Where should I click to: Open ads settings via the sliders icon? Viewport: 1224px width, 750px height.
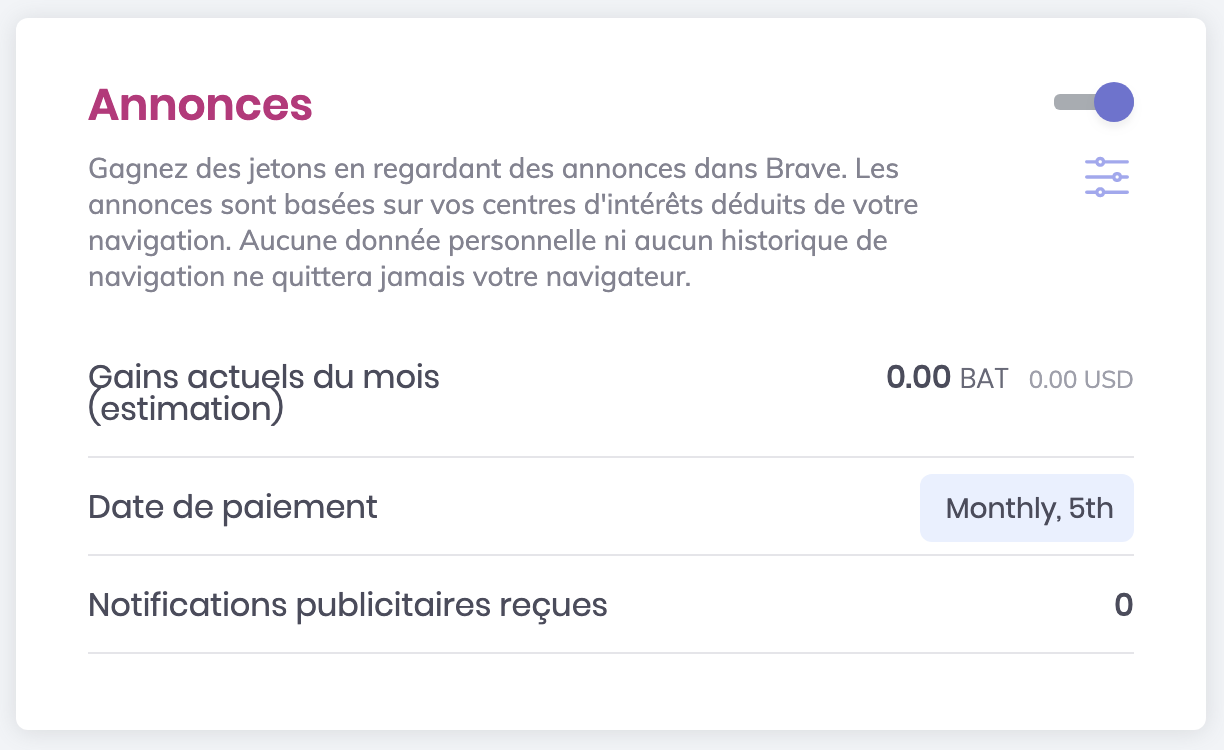click(x=1106, y=177)
